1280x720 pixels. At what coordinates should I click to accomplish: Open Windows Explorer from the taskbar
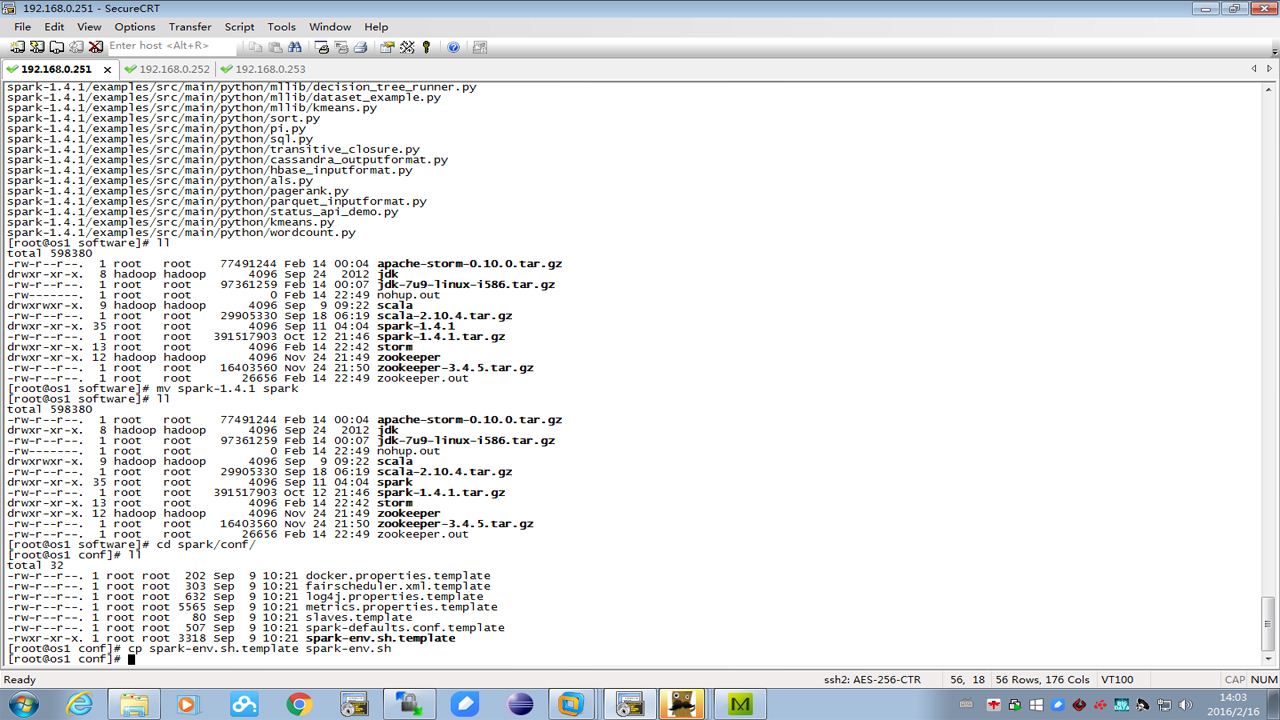point(134,704)
